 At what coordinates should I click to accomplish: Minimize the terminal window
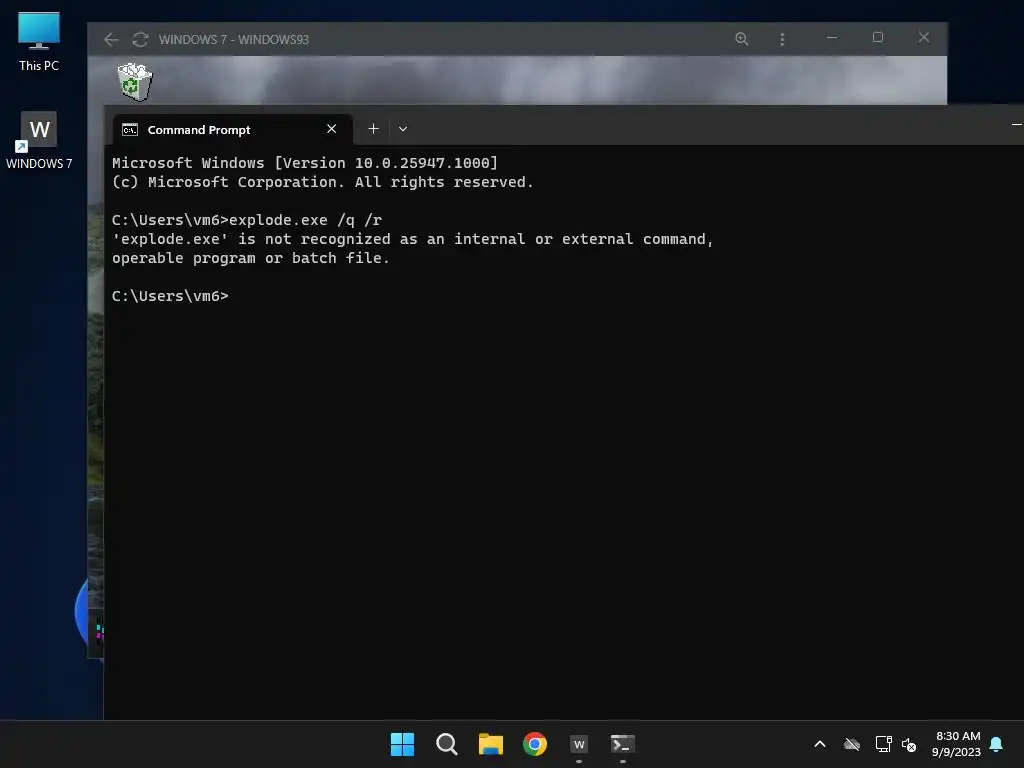pos(1016,124)
